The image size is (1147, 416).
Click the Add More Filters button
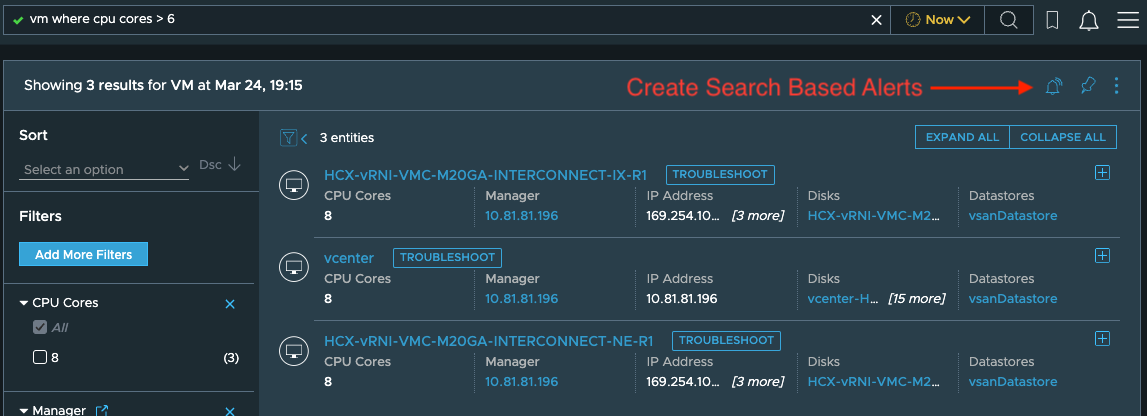point(83,254)
